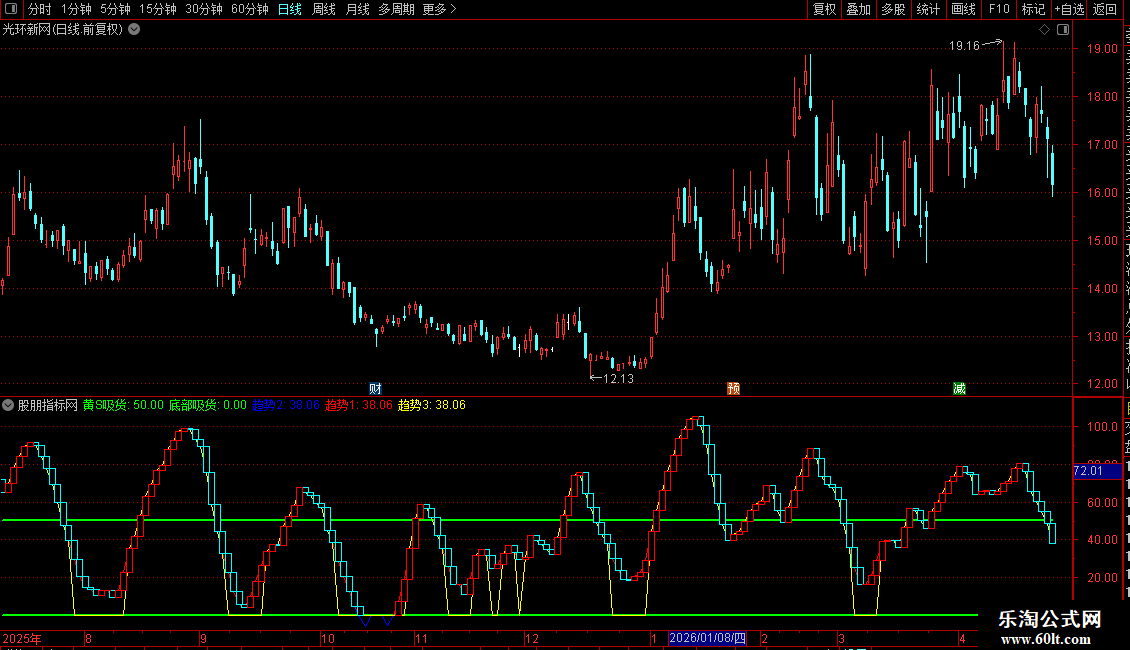Open dropdown next to 光环新网(日线.前复权)

pyautogui.click(x=134, y=30)
